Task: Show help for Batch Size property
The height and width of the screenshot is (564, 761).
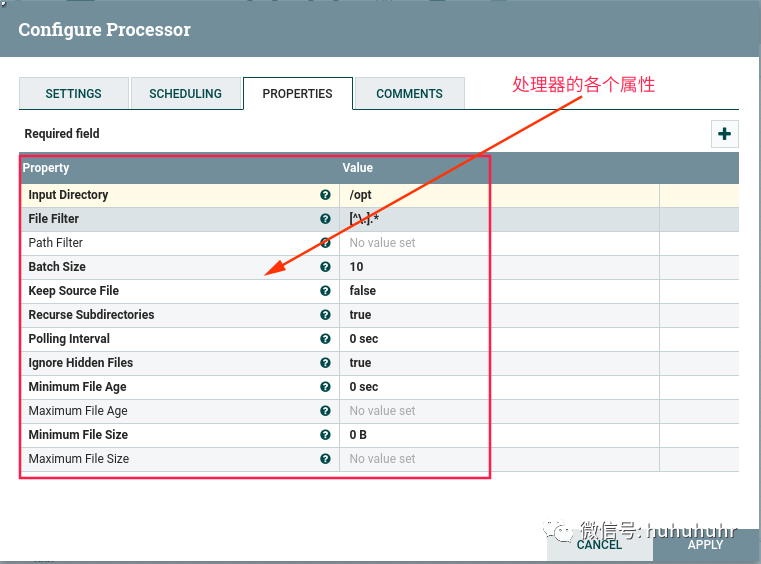Action: [x=325, y=267]
